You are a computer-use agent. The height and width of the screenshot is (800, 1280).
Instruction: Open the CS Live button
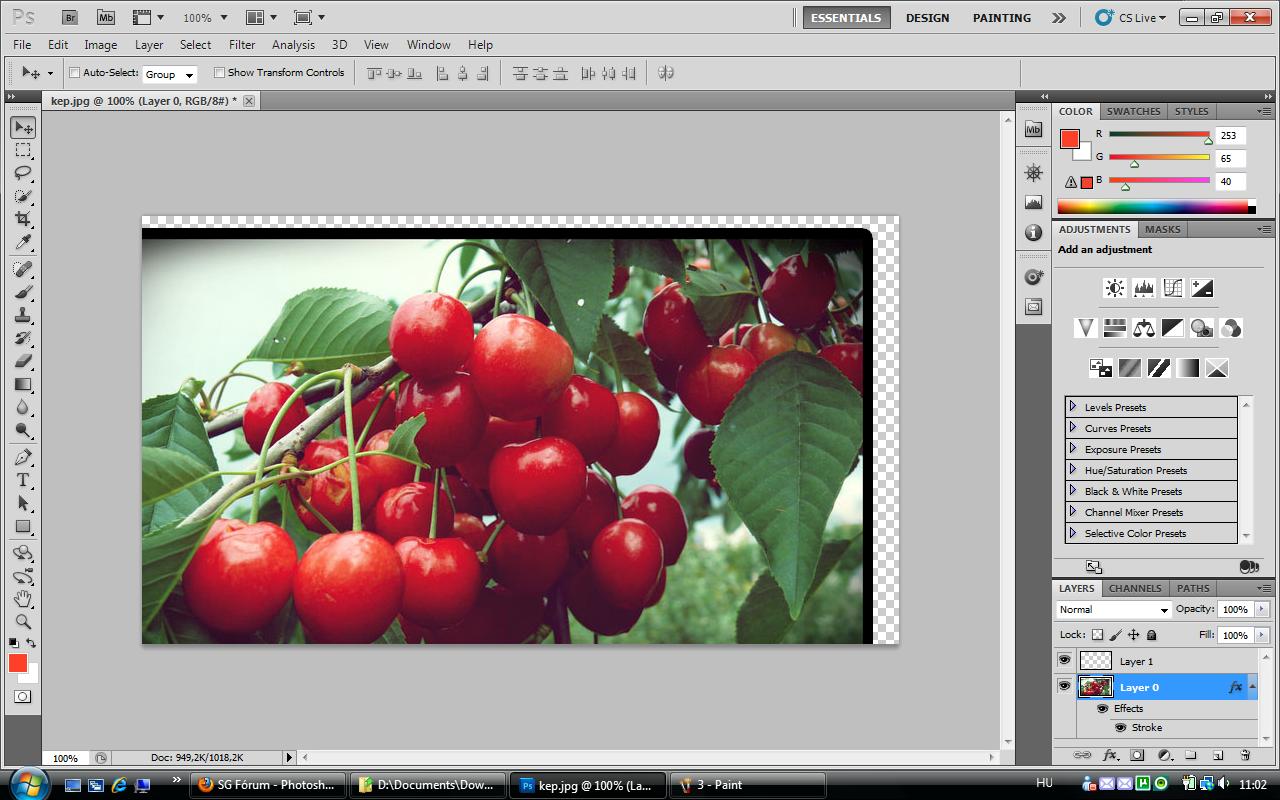[x=1130, y=18]
